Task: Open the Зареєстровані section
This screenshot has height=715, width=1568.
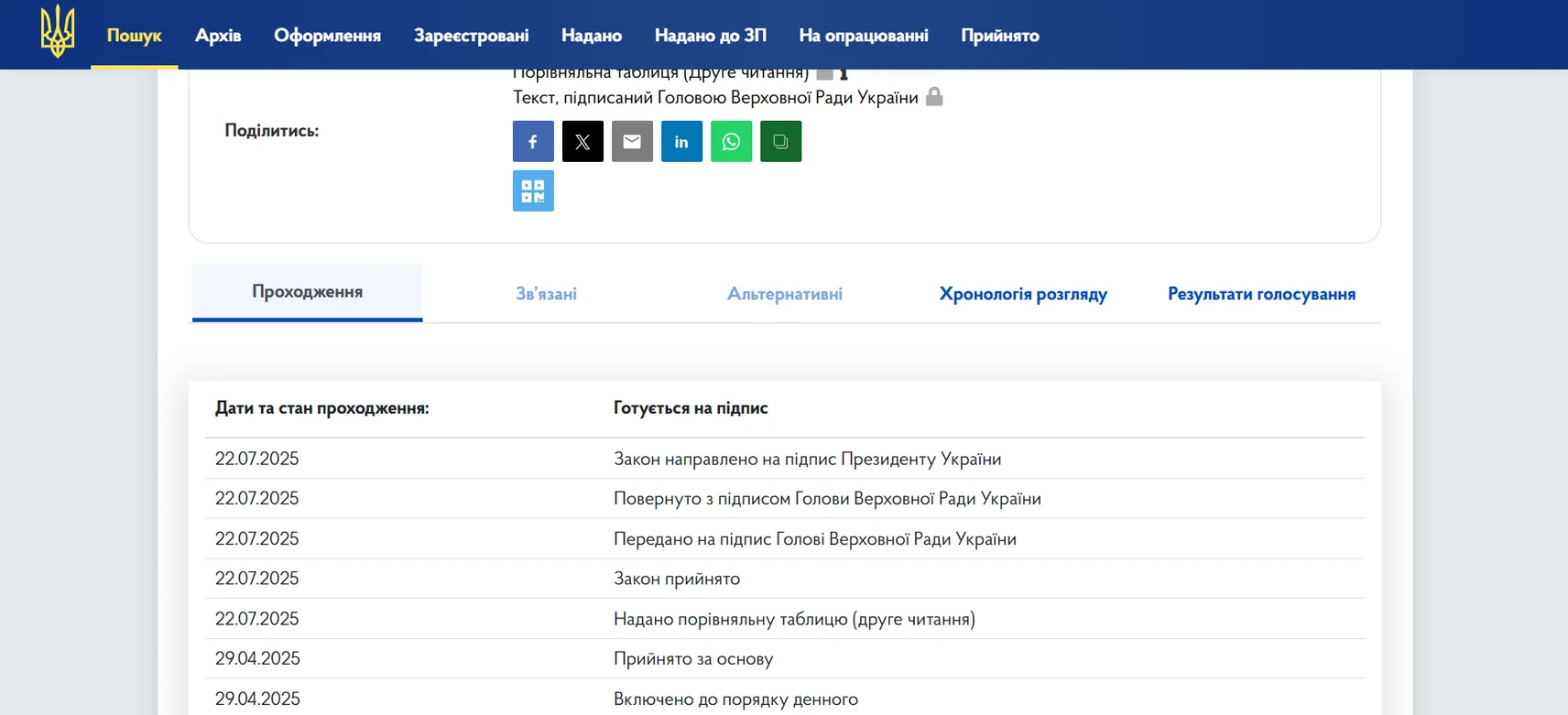Action: (x=471, y=36)
